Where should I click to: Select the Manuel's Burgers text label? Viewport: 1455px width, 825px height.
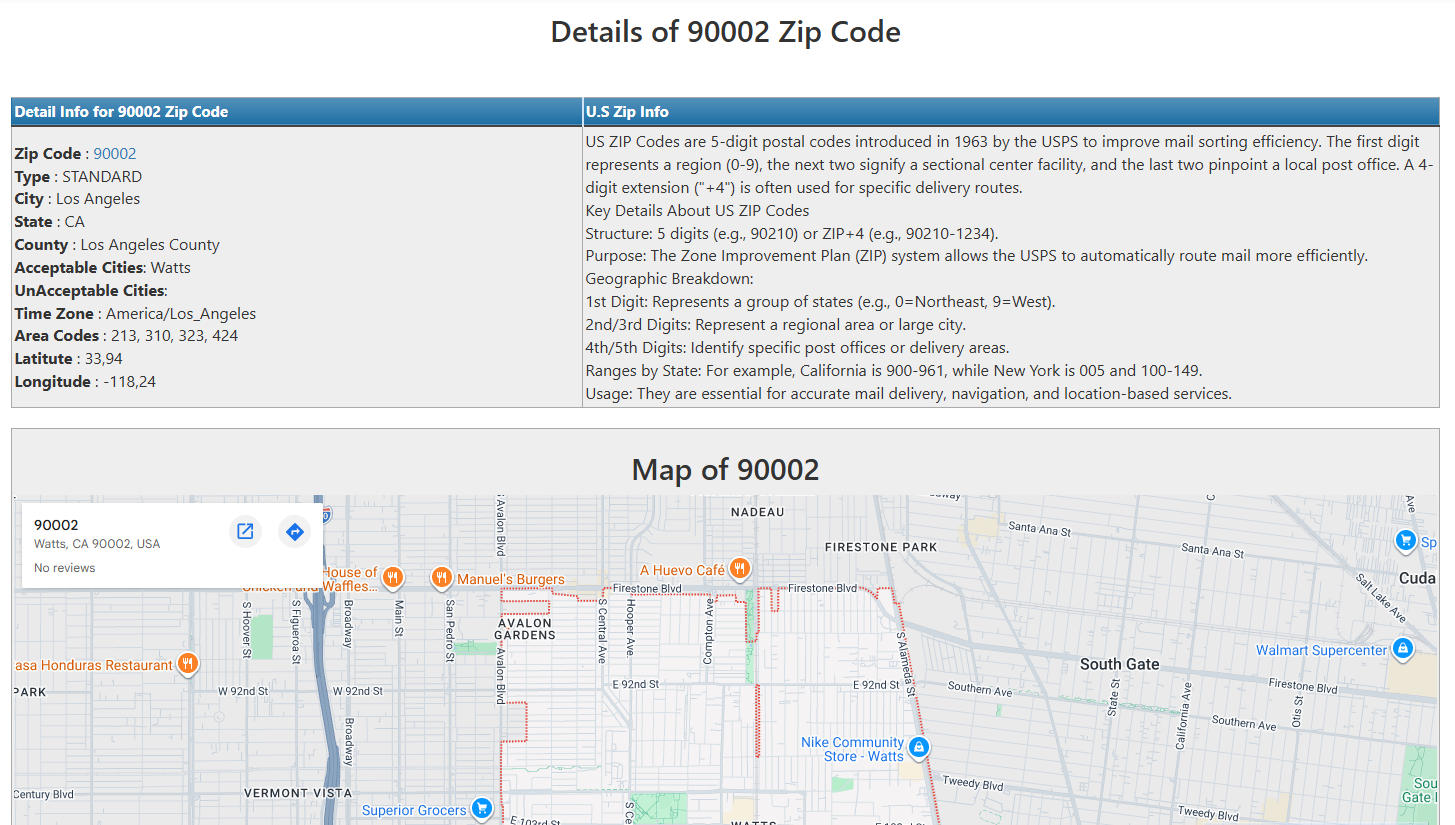510,578
